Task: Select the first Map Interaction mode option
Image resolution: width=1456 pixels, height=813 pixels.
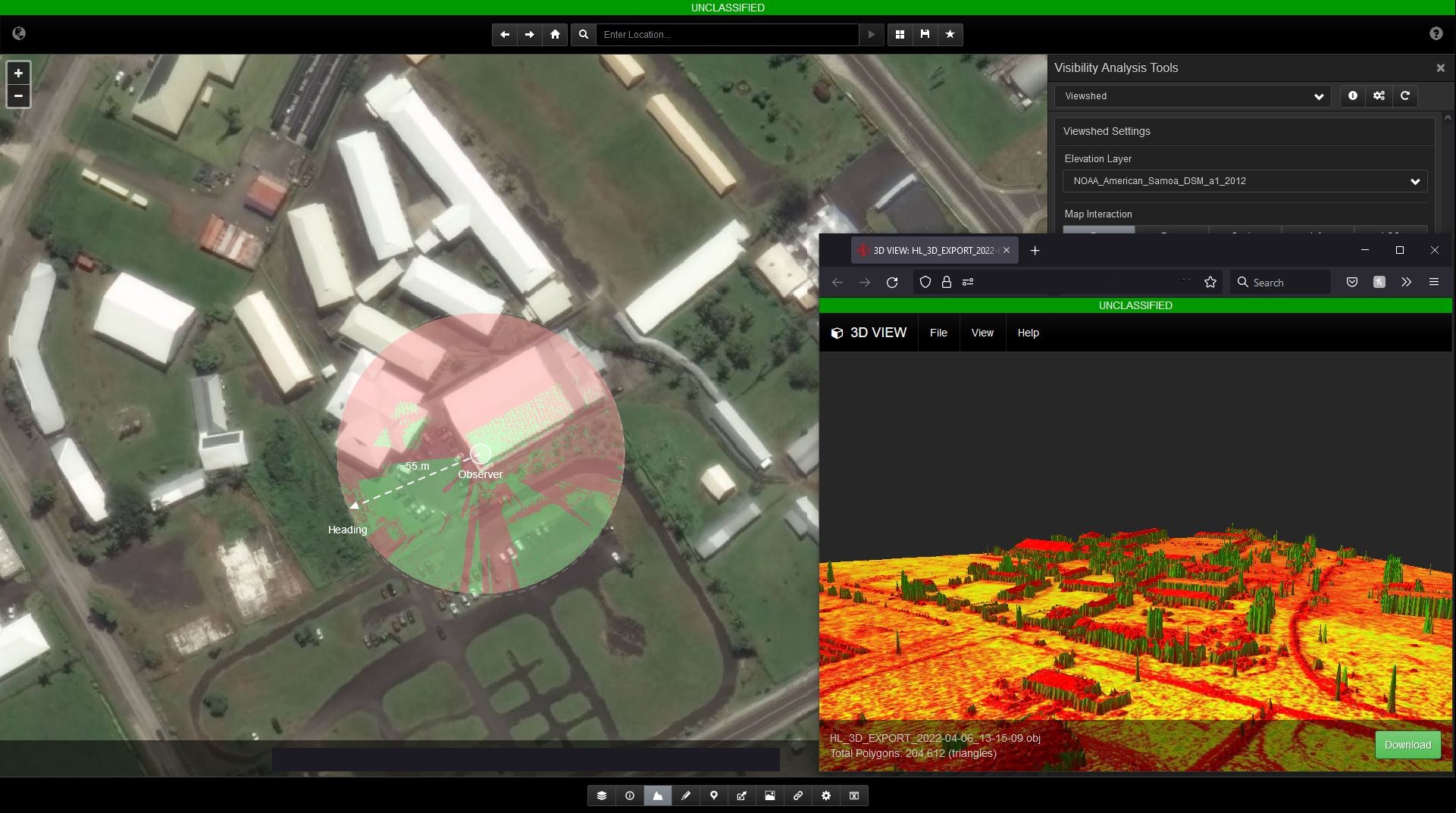Action: click(1099, 233)
